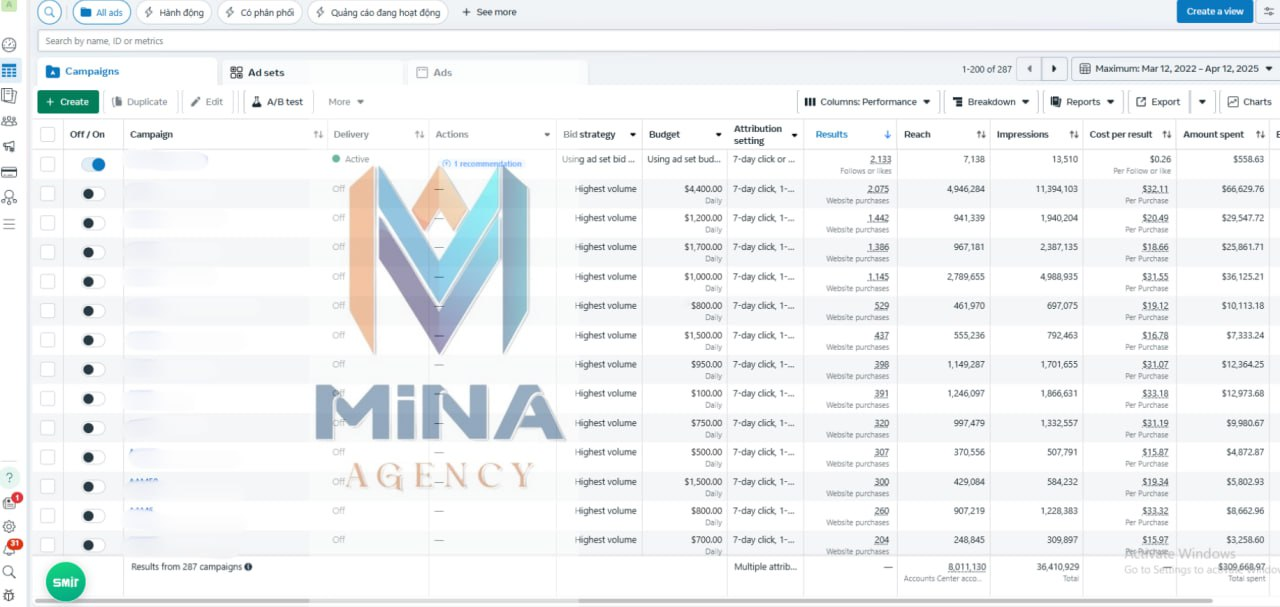The height and width of the screenshot is (607, 1280).
Task: Open the Reports dropdown
Action: [x=1084, y=102]
